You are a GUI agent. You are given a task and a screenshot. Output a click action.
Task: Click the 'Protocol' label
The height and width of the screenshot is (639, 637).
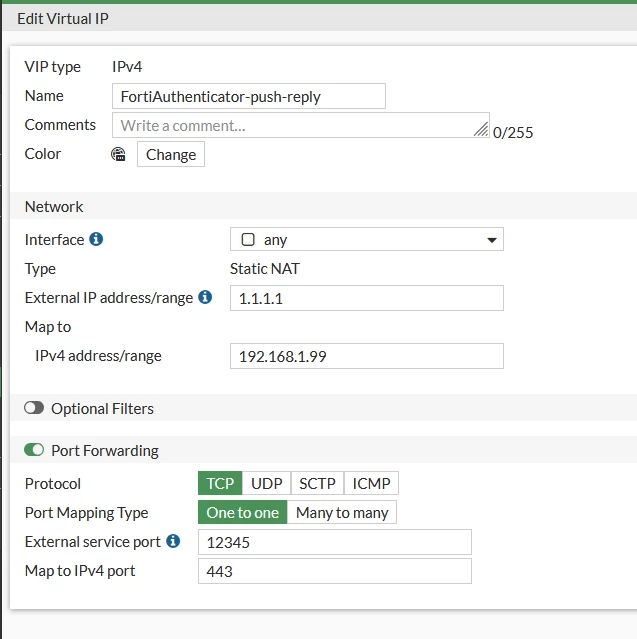(x=53, y=484)
